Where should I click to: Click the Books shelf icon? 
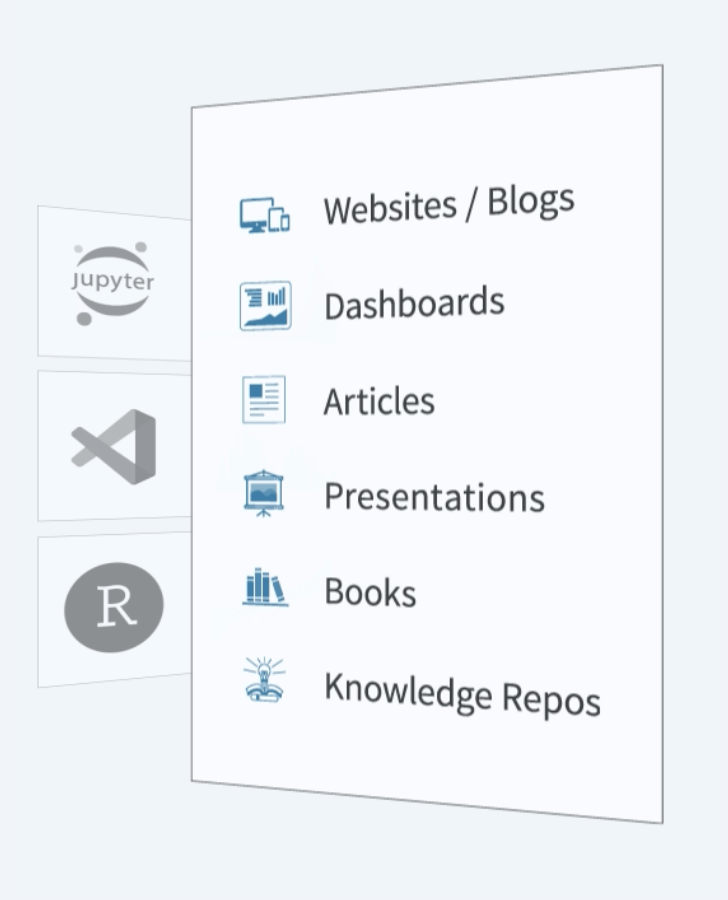pyautogui.click(x=265, y=587)
